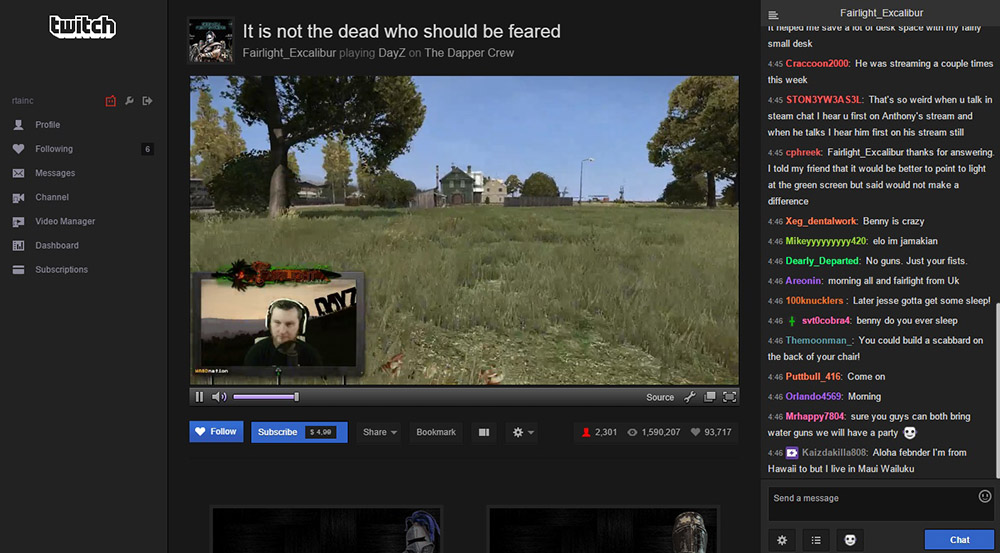Click username svt0cobra4 in chat
The height and width of the screenshot is (553, 1000).
(826, 320)
